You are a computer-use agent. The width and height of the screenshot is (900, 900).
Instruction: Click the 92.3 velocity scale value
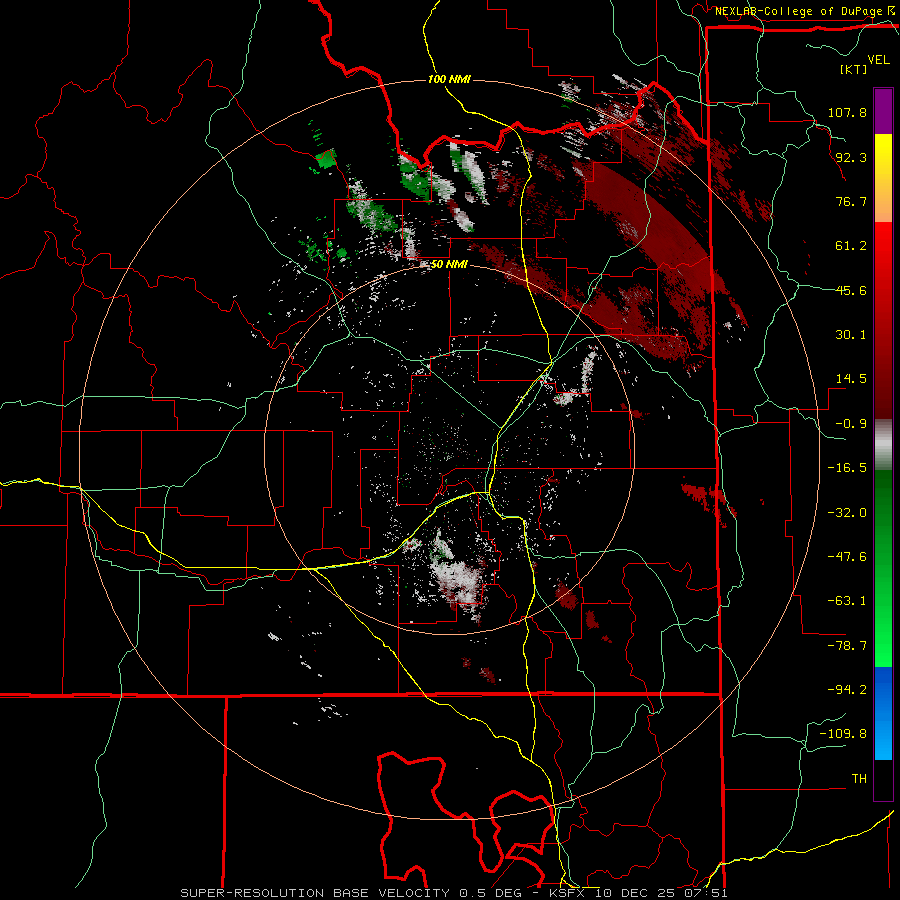tap(851, 157)
